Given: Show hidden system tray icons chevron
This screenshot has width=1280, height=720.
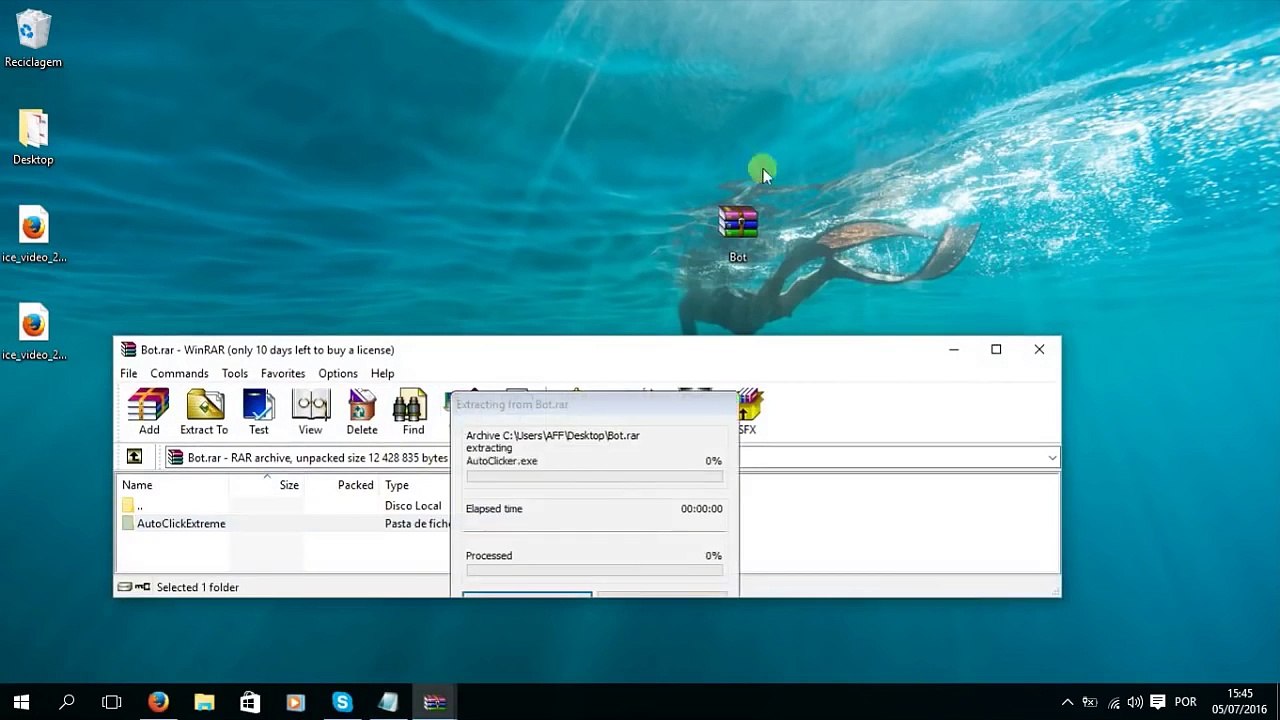Looking at the screenshot, I should click(x=1067, y=702).
